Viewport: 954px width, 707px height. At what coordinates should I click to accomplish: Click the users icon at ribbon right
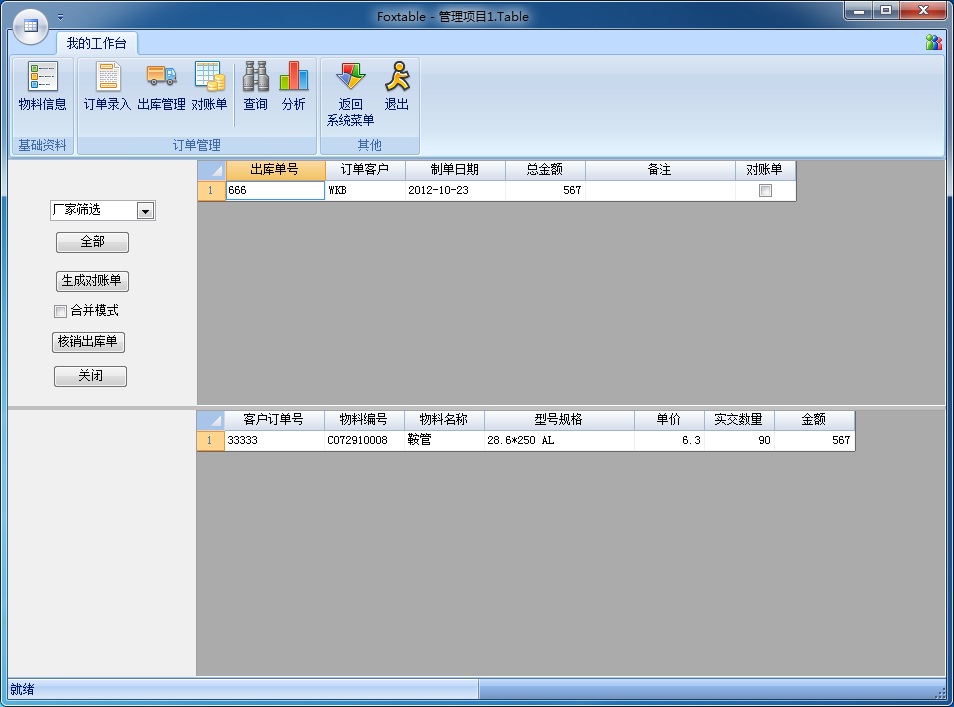tap(933, 42)
